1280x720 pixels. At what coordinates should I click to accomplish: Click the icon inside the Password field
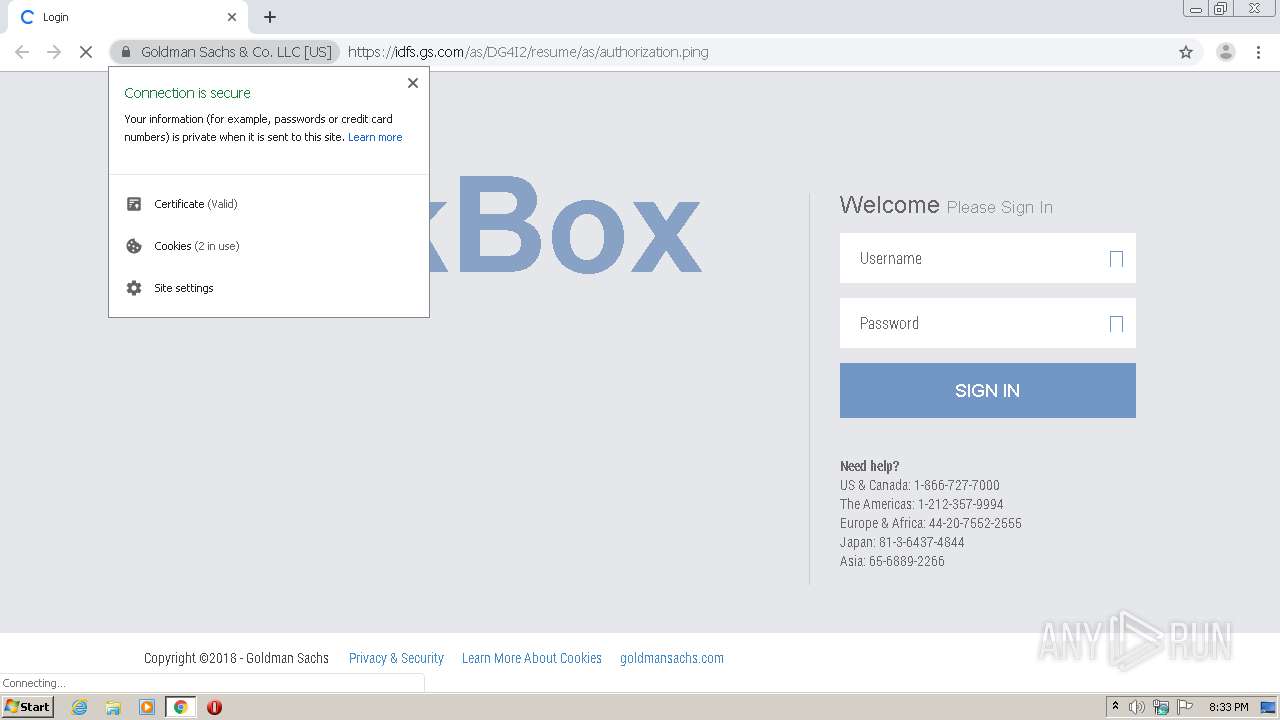pos(1117,324)
